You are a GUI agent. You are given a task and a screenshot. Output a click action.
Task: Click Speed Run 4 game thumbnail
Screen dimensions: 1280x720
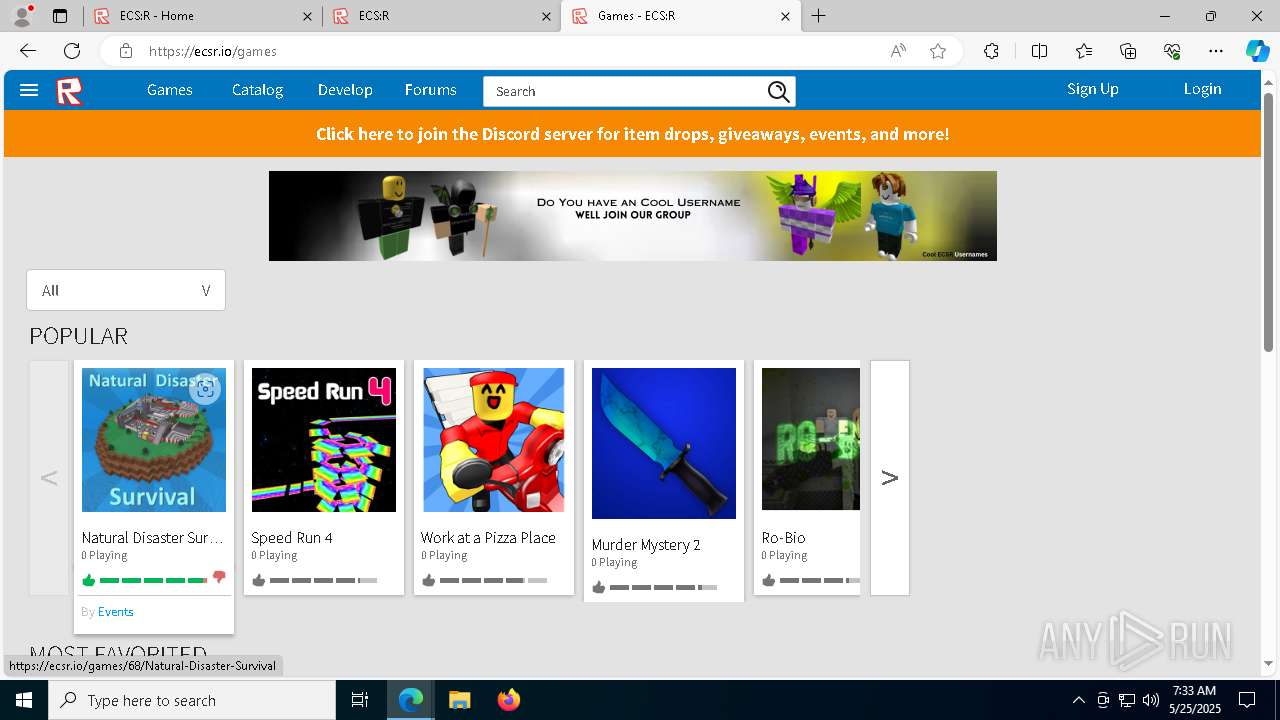[324, 440]
